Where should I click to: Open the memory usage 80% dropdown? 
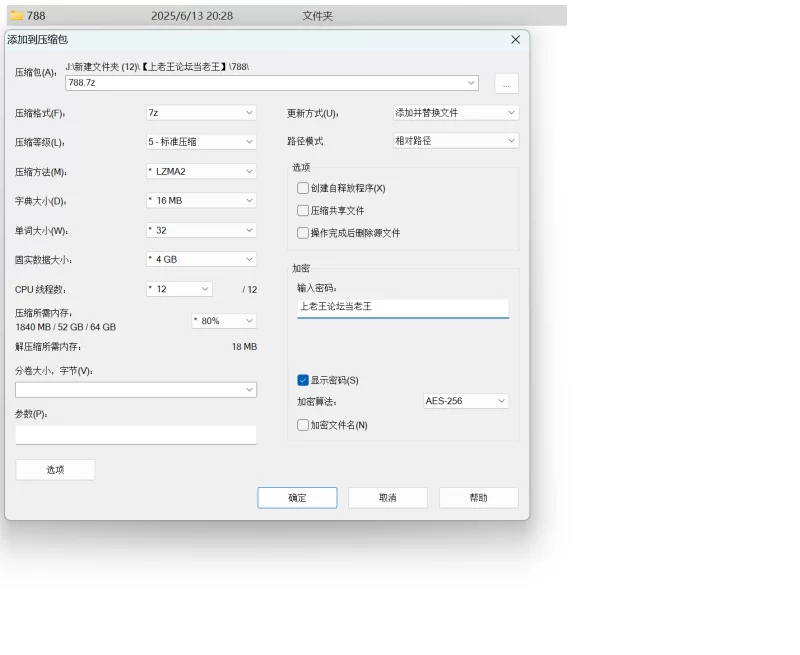(224, 321)
